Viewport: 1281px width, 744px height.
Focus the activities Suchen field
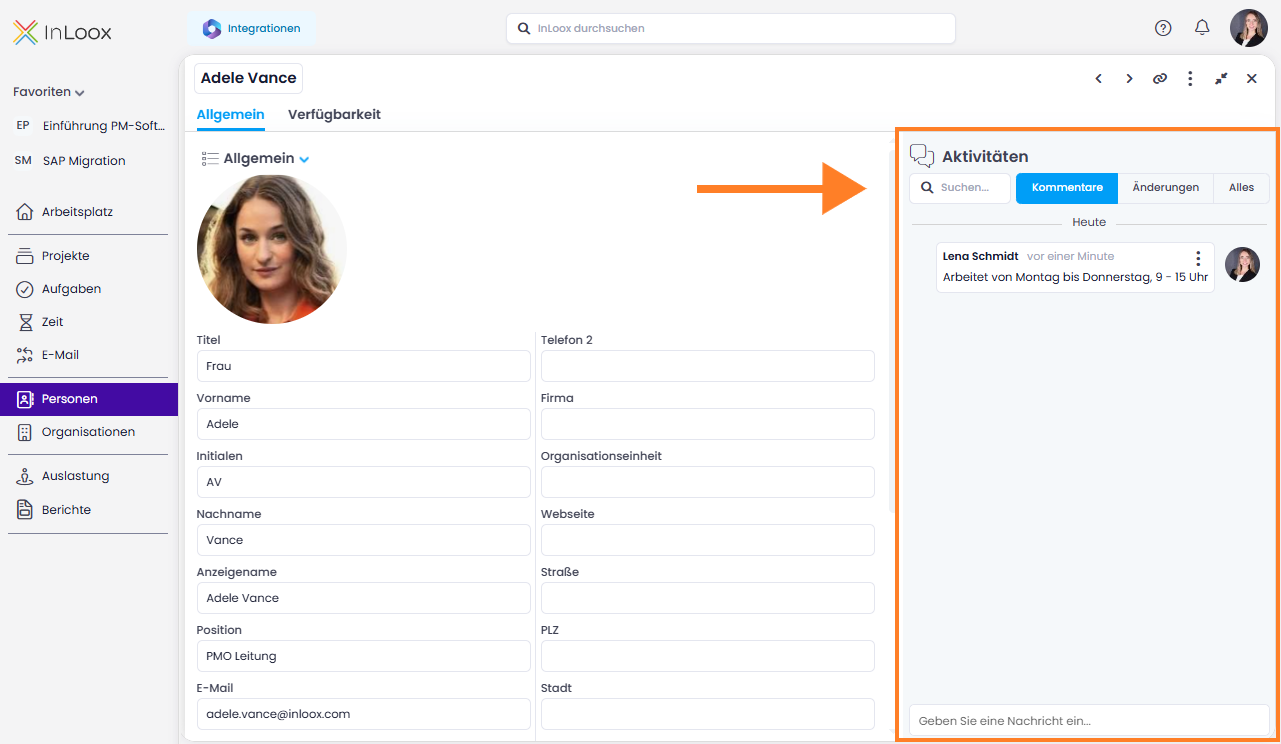point(960,188)
